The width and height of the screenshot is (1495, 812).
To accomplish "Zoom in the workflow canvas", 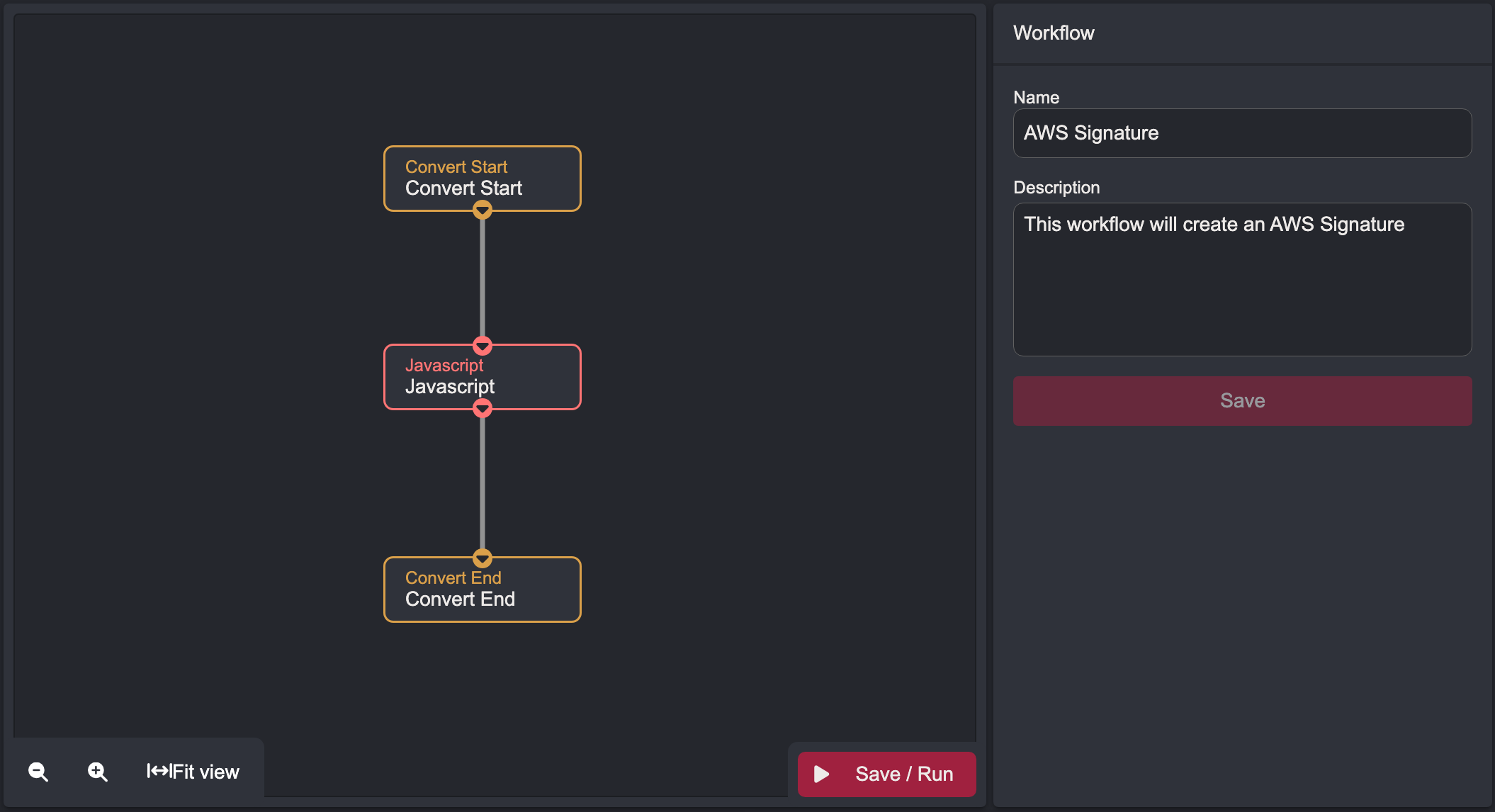I will tap(98, 772).
